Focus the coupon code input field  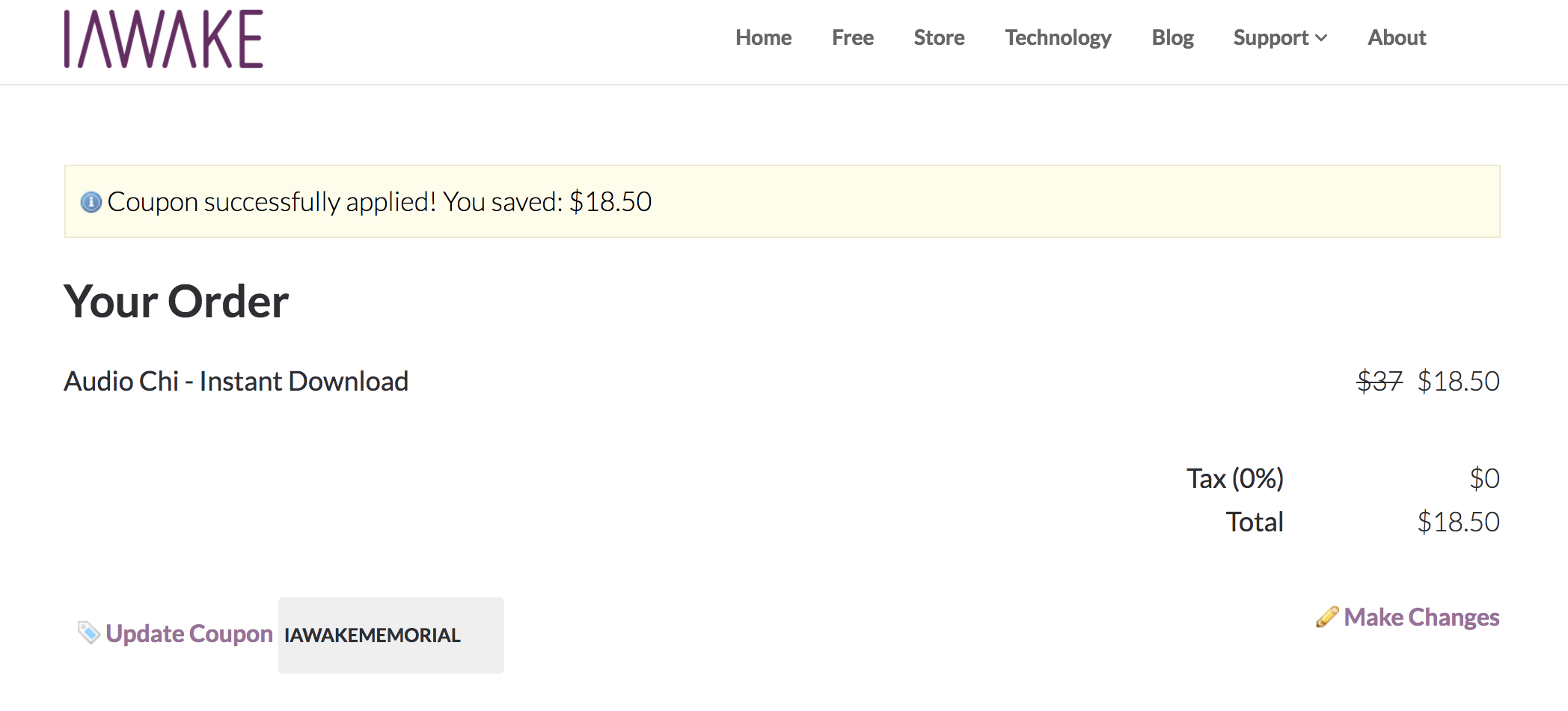tap(391, 635)
